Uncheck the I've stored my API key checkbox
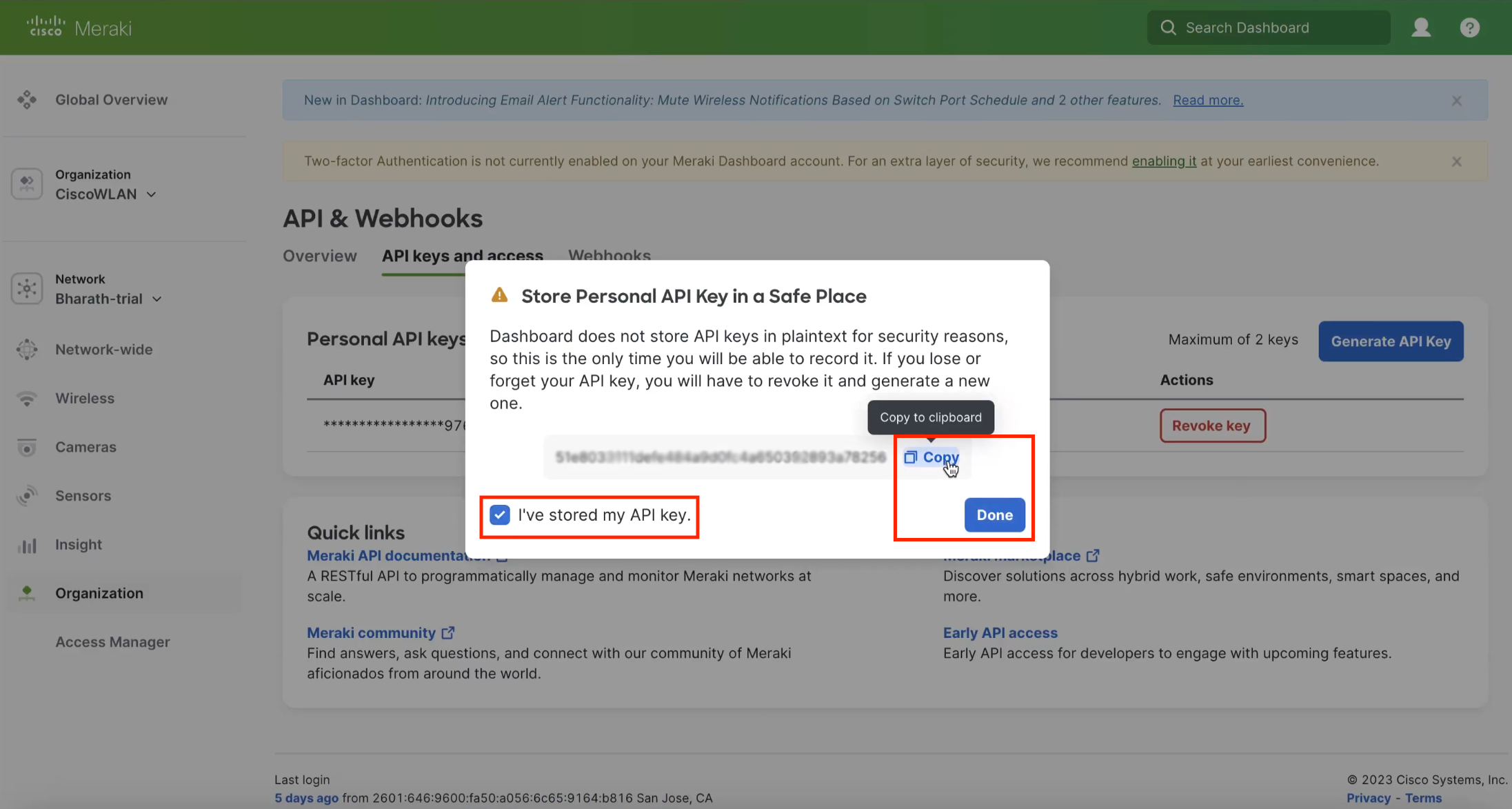The width and height of the screenshot is (1512, 809). pyautogui.click(x=500, y=515)
